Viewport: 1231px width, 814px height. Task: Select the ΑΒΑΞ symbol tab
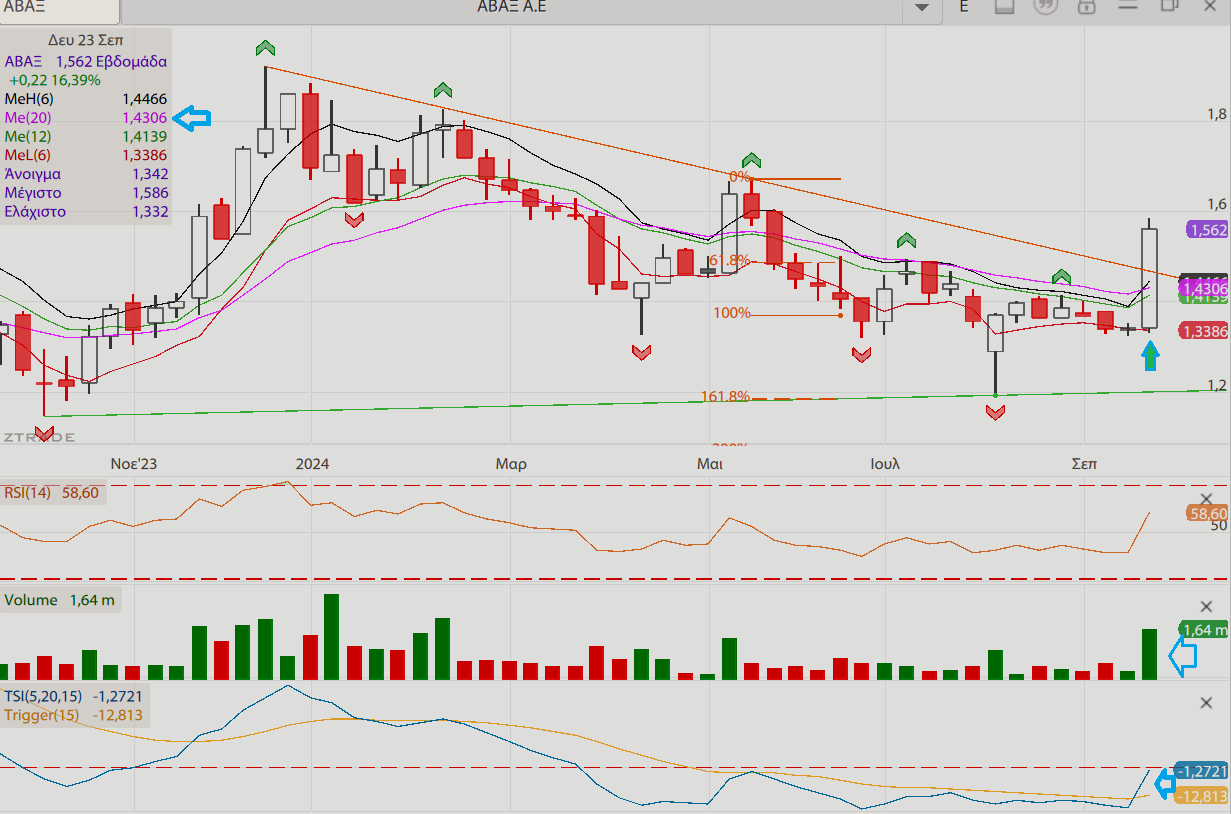point(58,10)
